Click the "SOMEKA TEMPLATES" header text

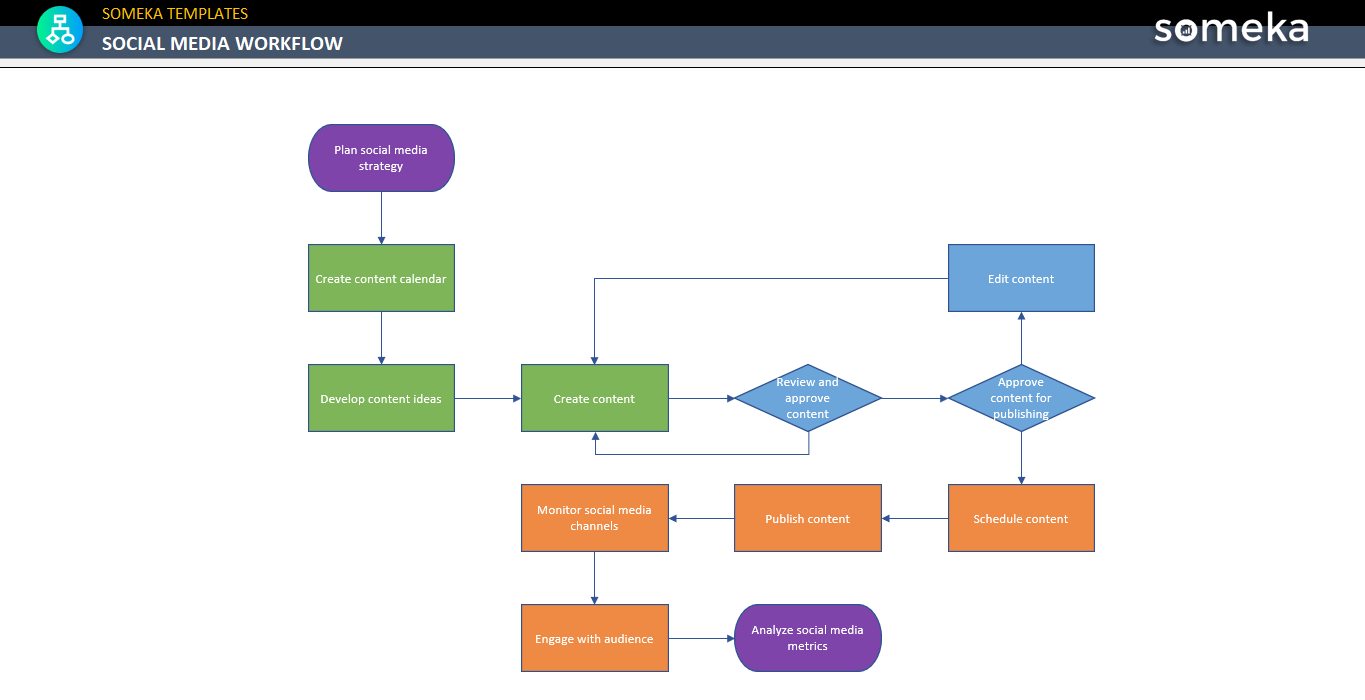[x=175, y=14]
